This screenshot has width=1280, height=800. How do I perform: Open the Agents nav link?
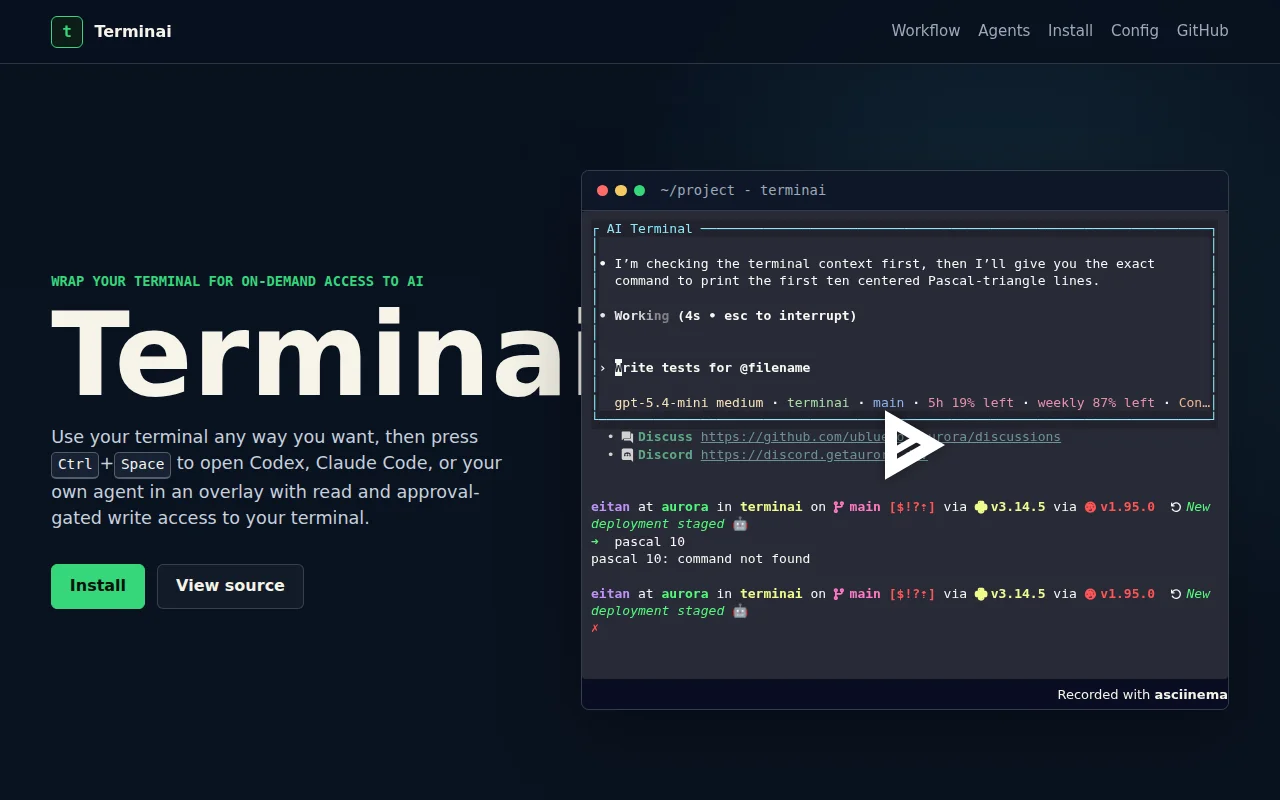[x=1004, y=31]
